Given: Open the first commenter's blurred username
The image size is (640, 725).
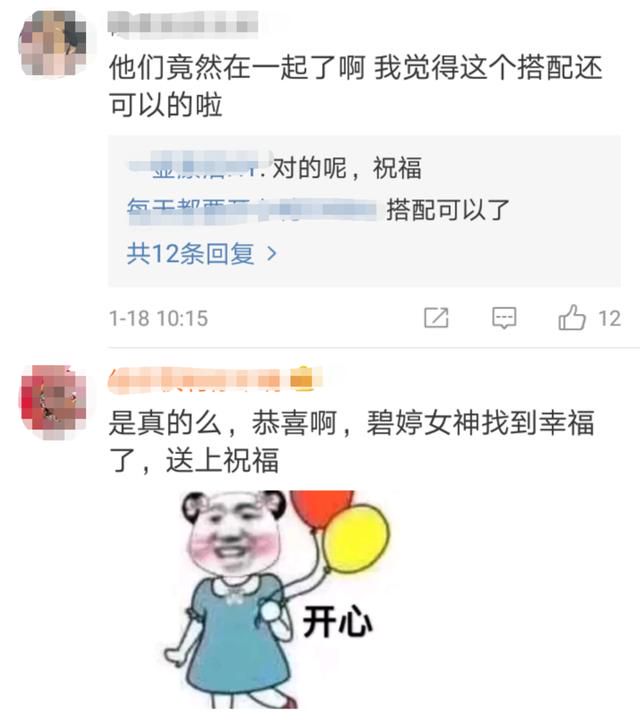Looking at the screenshot, I should pos(183,23).
